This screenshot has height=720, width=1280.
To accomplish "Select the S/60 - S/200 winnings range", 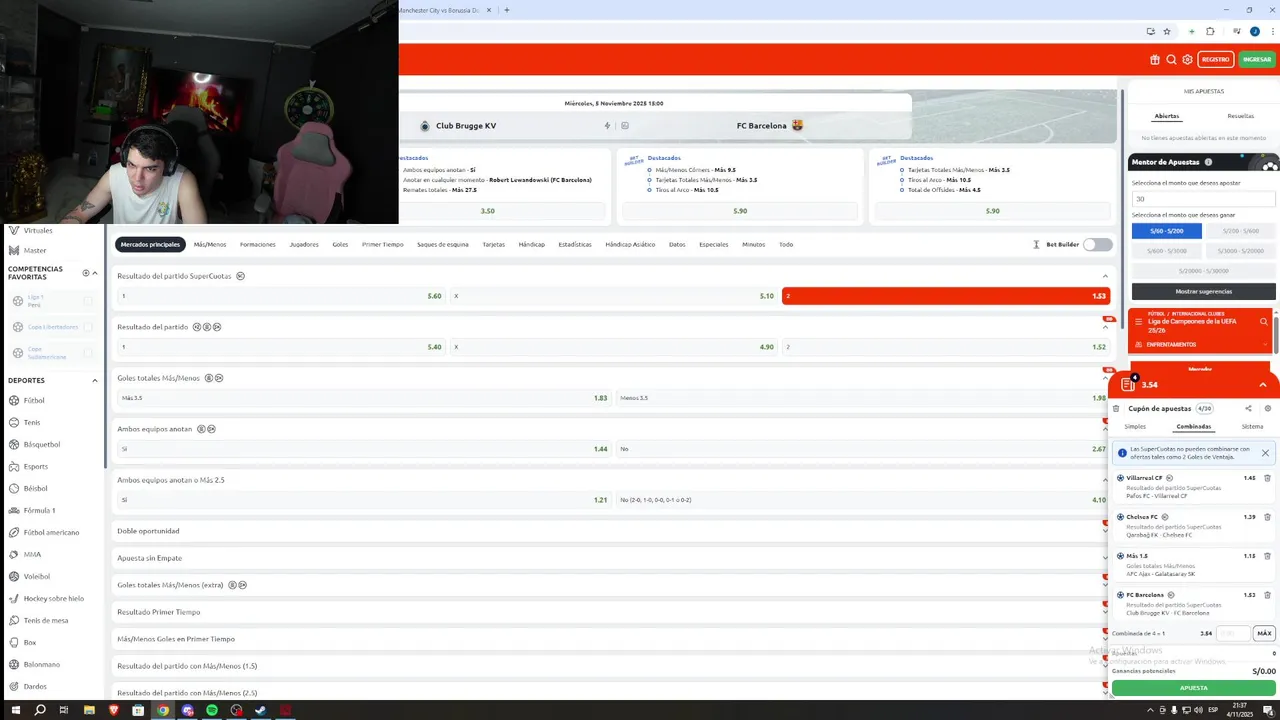I will [1166, 231].
